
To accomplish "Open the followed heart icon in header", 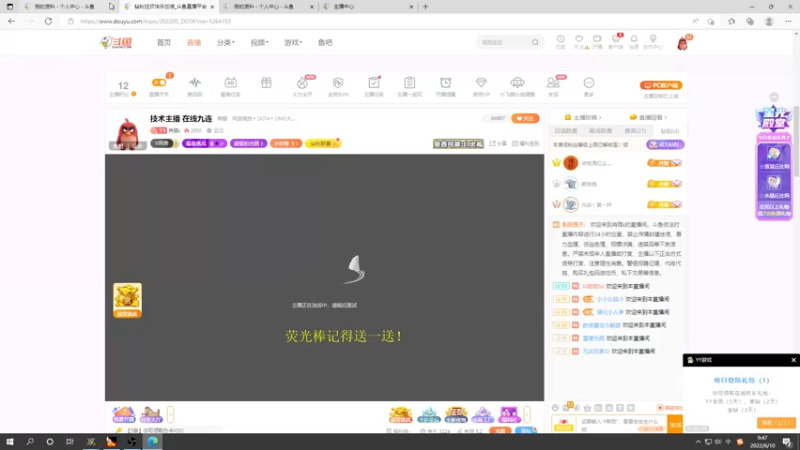I will 579,41.
